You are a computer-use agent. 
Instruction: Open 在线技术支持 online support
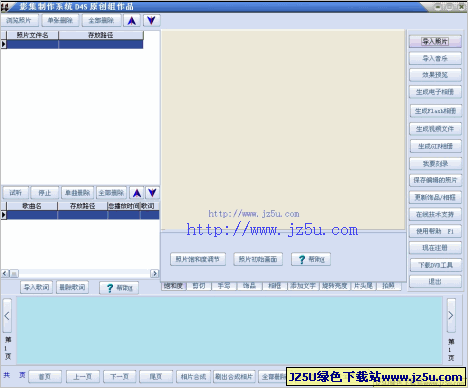click(435, 214)
